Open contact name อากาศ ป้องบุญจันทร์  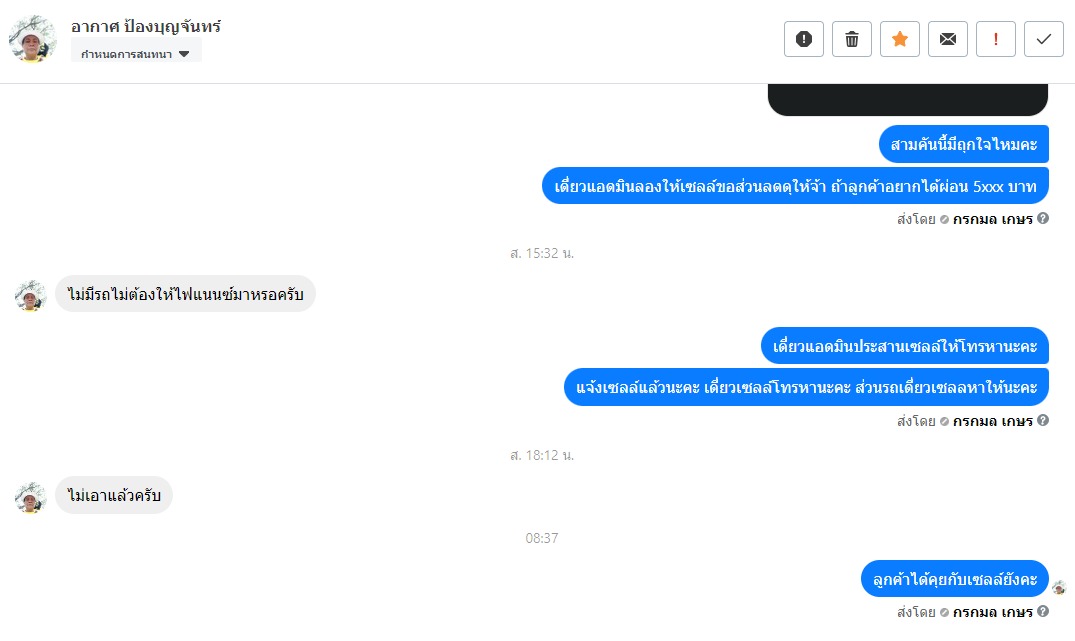[146, 27]
